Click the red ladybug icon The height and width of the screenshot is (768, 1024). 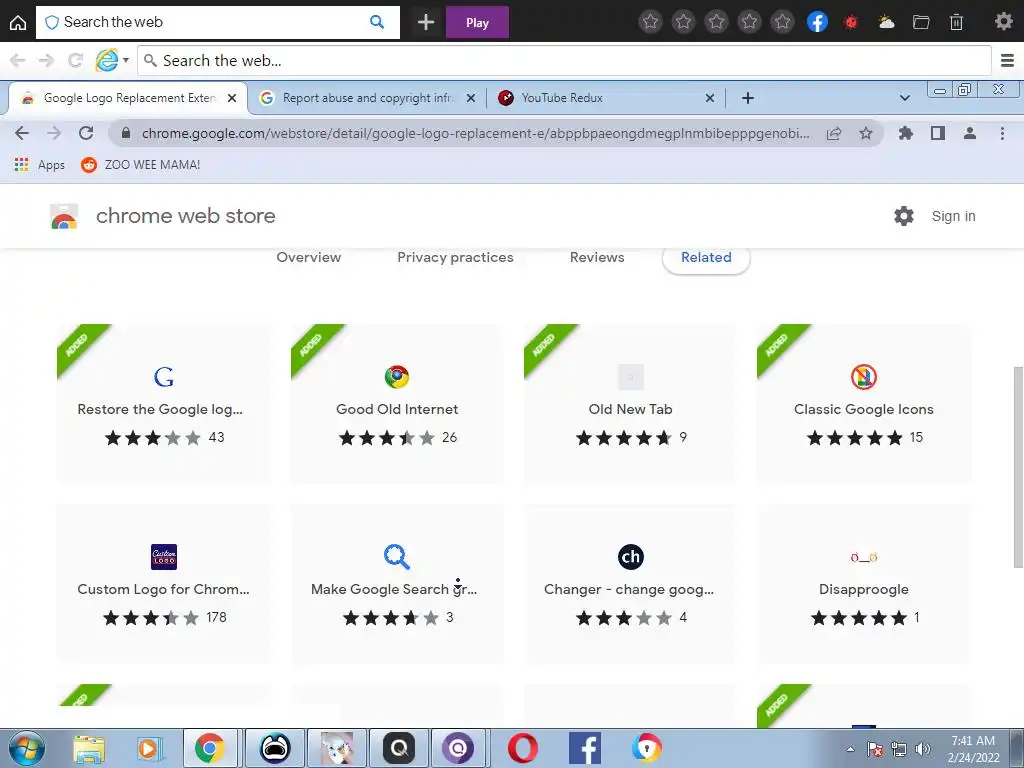tap(850, 22)
